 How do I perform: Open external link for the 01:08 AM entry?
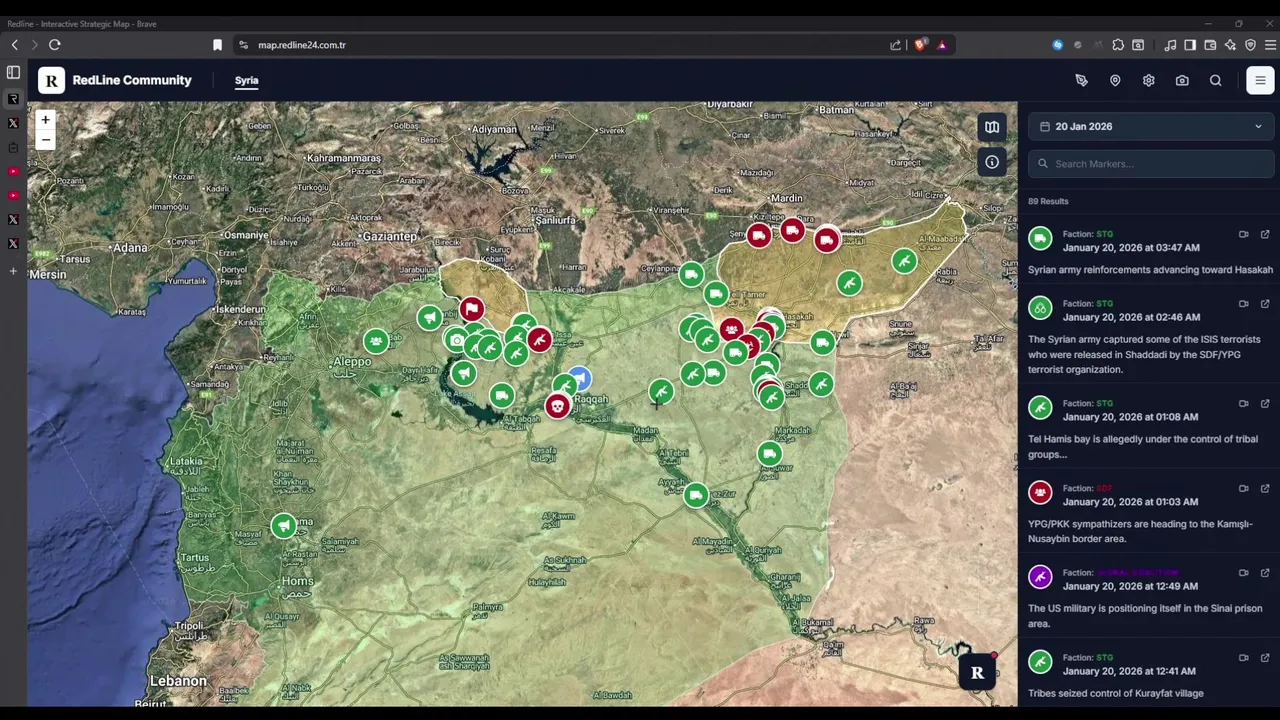pos(1265,403)
